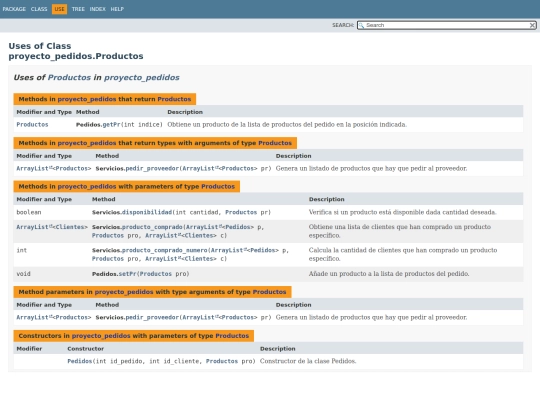This screenshot has height=405, width=540.
Task: Click description 'Verifica si un producto está disponible'
Action: point(402,212)
